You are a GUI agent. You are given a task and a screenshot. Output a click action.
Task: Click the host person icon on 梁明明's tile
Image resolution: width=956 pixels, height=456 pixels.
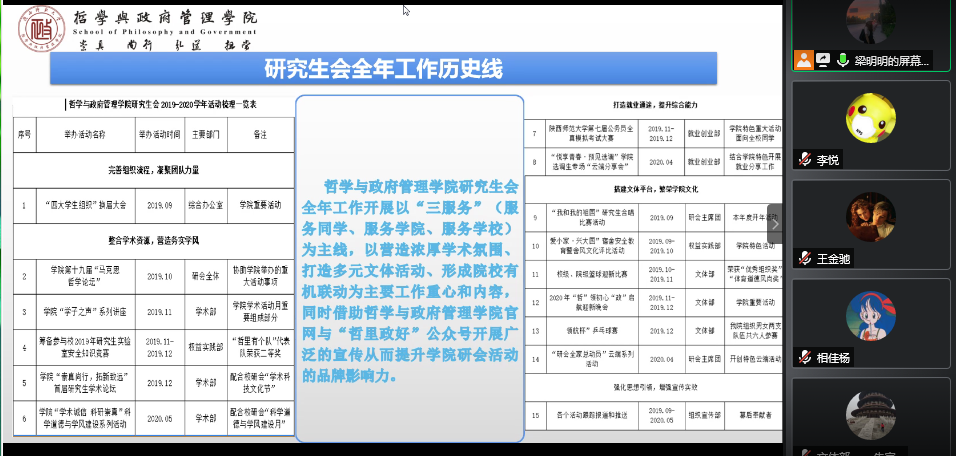pos(804,60)
